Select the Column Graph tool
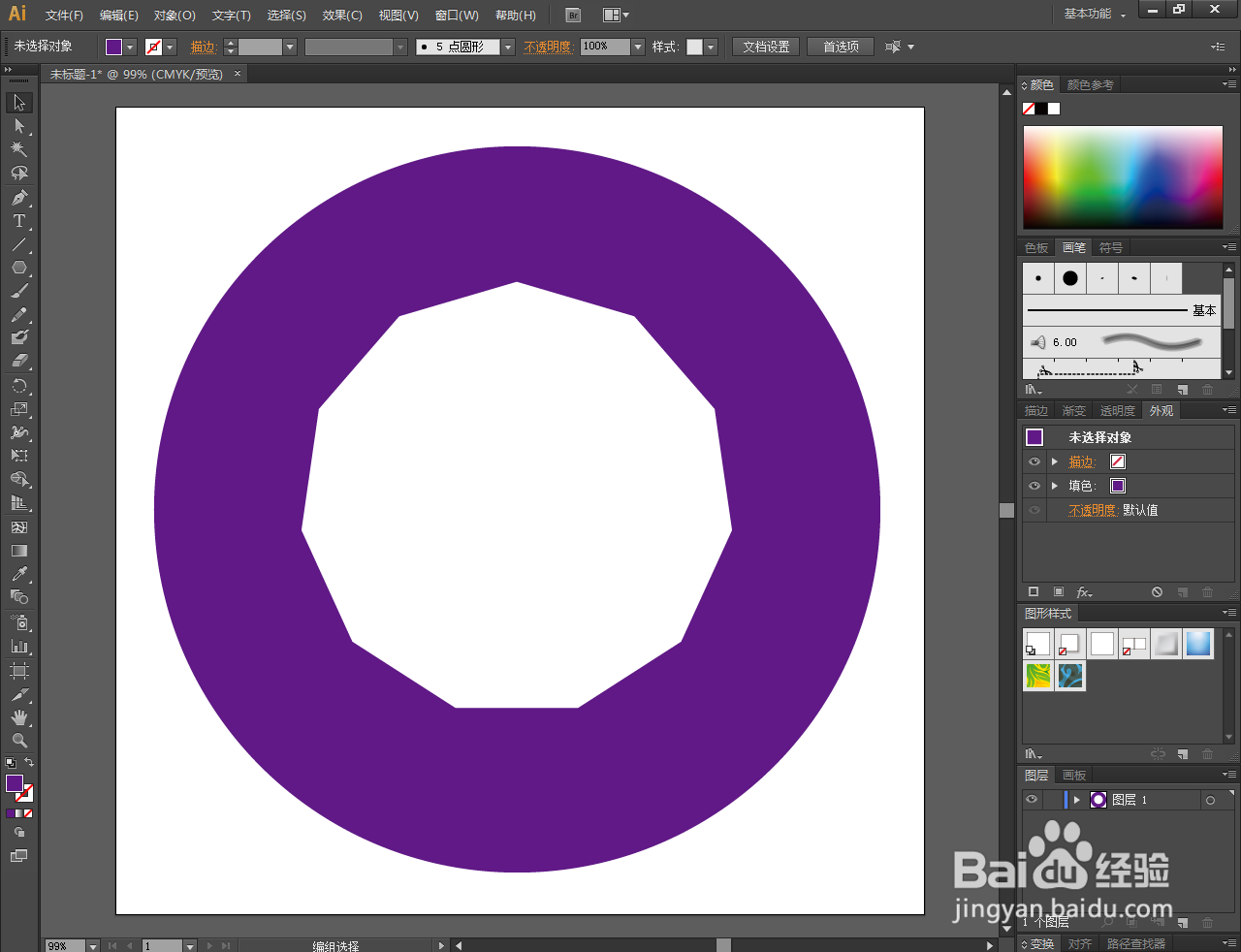 click(x=19, y=646)
